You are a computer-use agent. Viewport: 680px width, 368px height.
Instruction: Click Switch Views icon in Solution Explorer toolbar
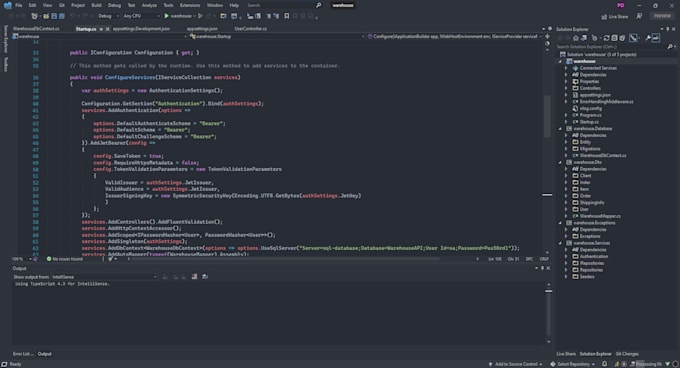click(x=584, y=38)
